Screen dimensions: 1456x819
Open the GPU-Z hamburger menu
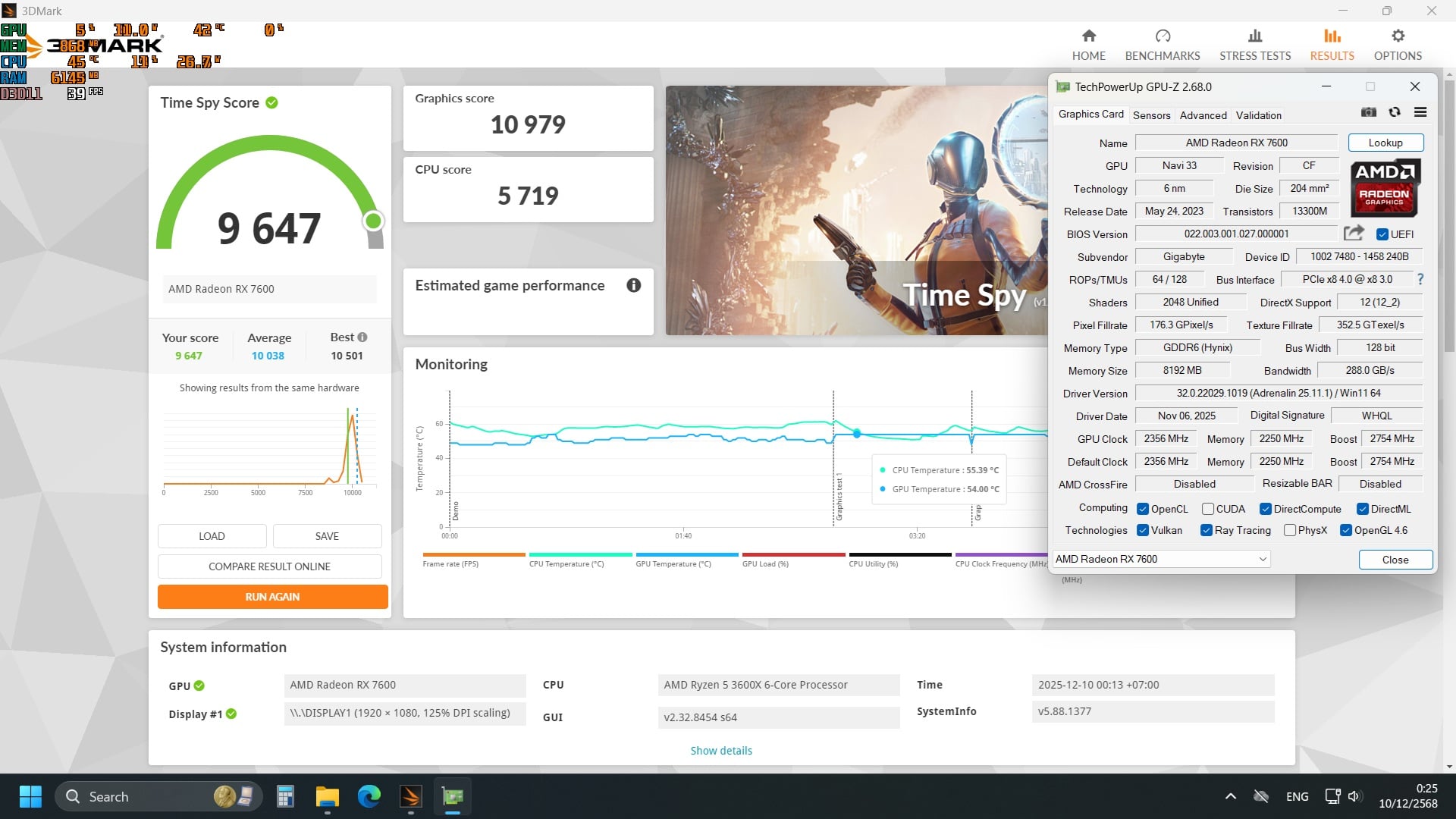point(1420,112)
